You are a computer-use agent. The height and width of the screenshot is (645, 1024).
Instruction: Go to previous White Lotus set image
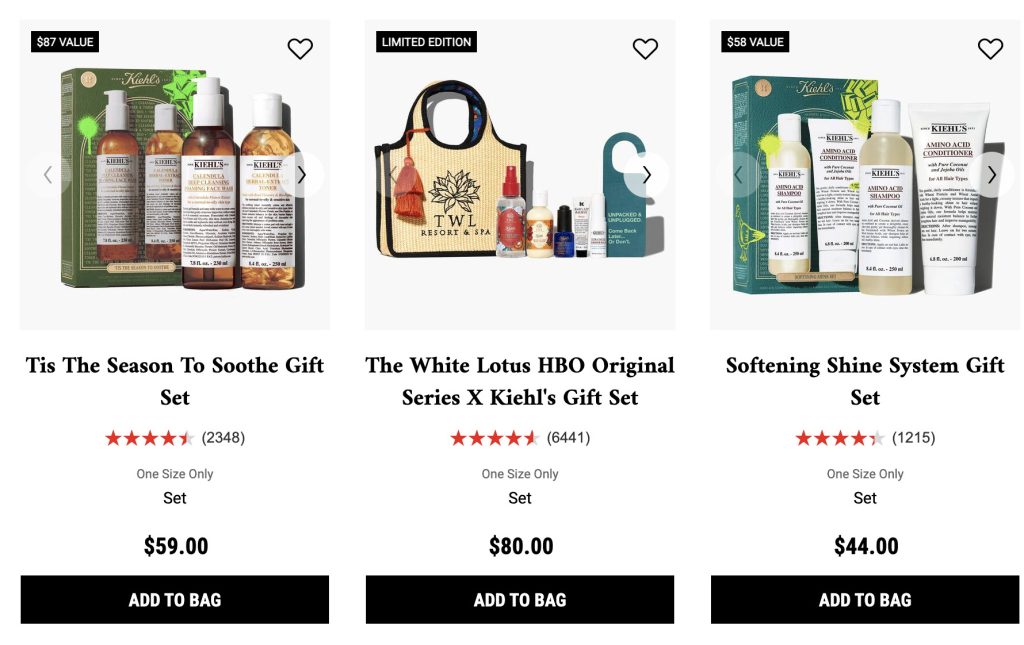393,175
